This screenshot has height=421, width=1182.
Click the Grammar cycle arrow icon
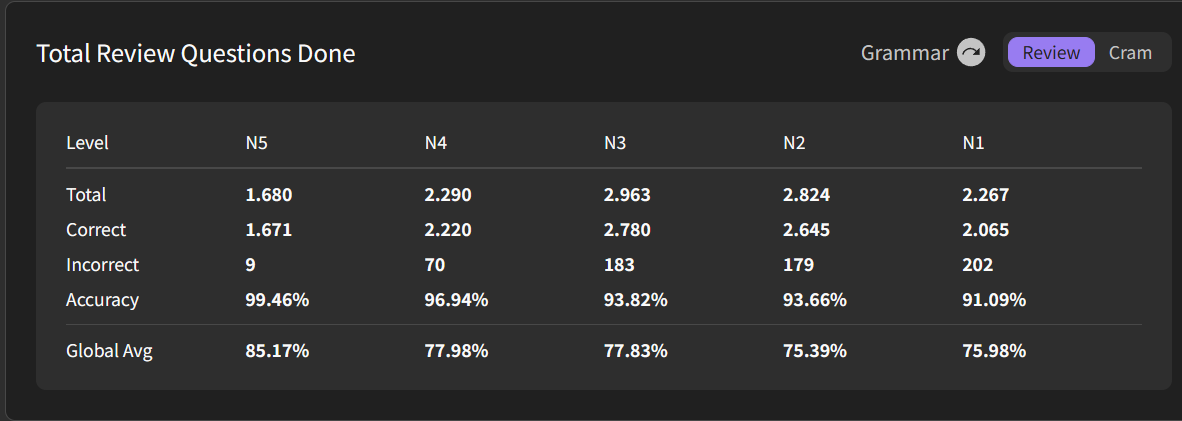click(x=971, y=53)
